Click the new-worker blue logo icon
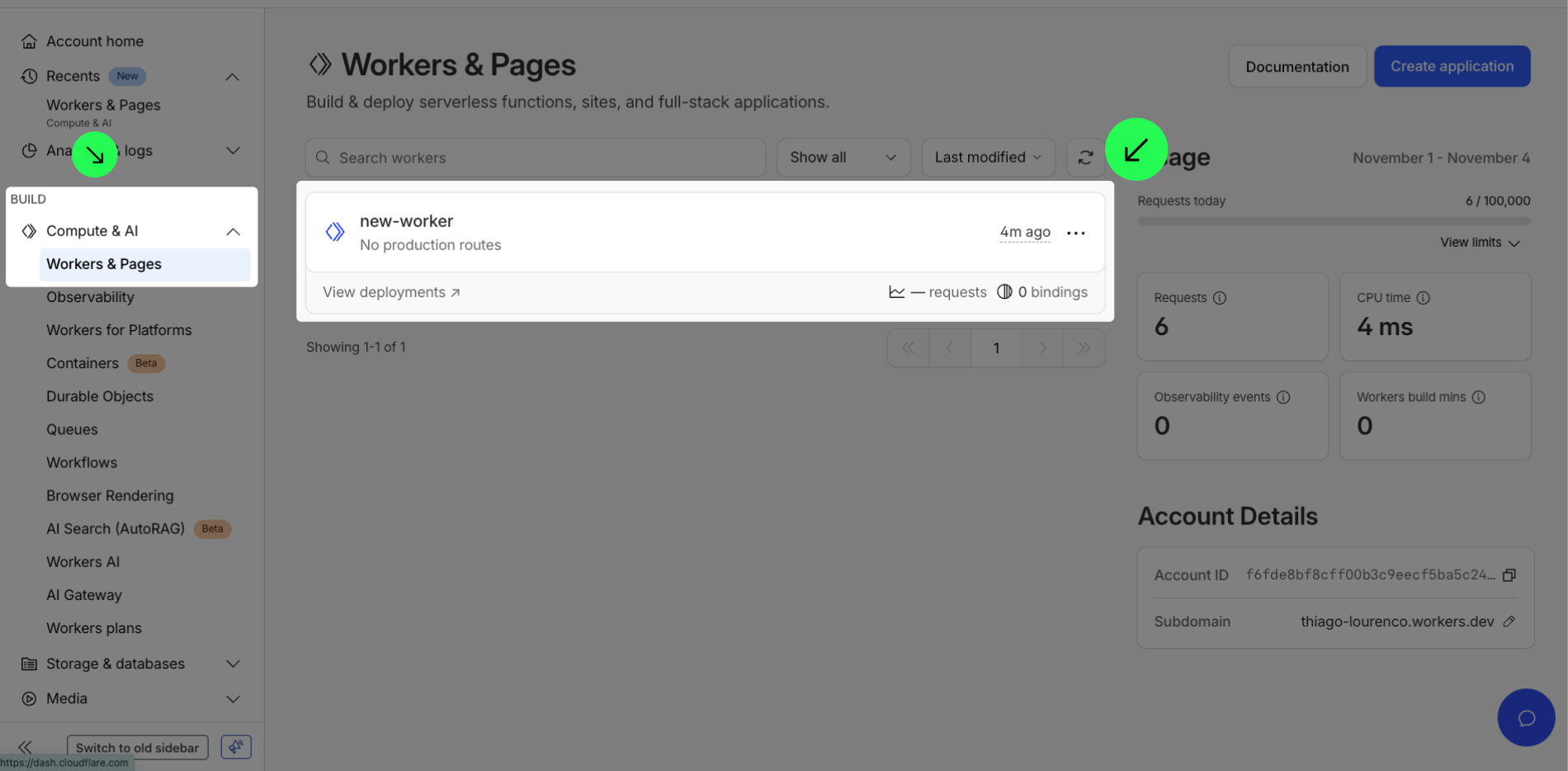The width and height of the screenshot is (1568, 771). [x=335, y=232]
